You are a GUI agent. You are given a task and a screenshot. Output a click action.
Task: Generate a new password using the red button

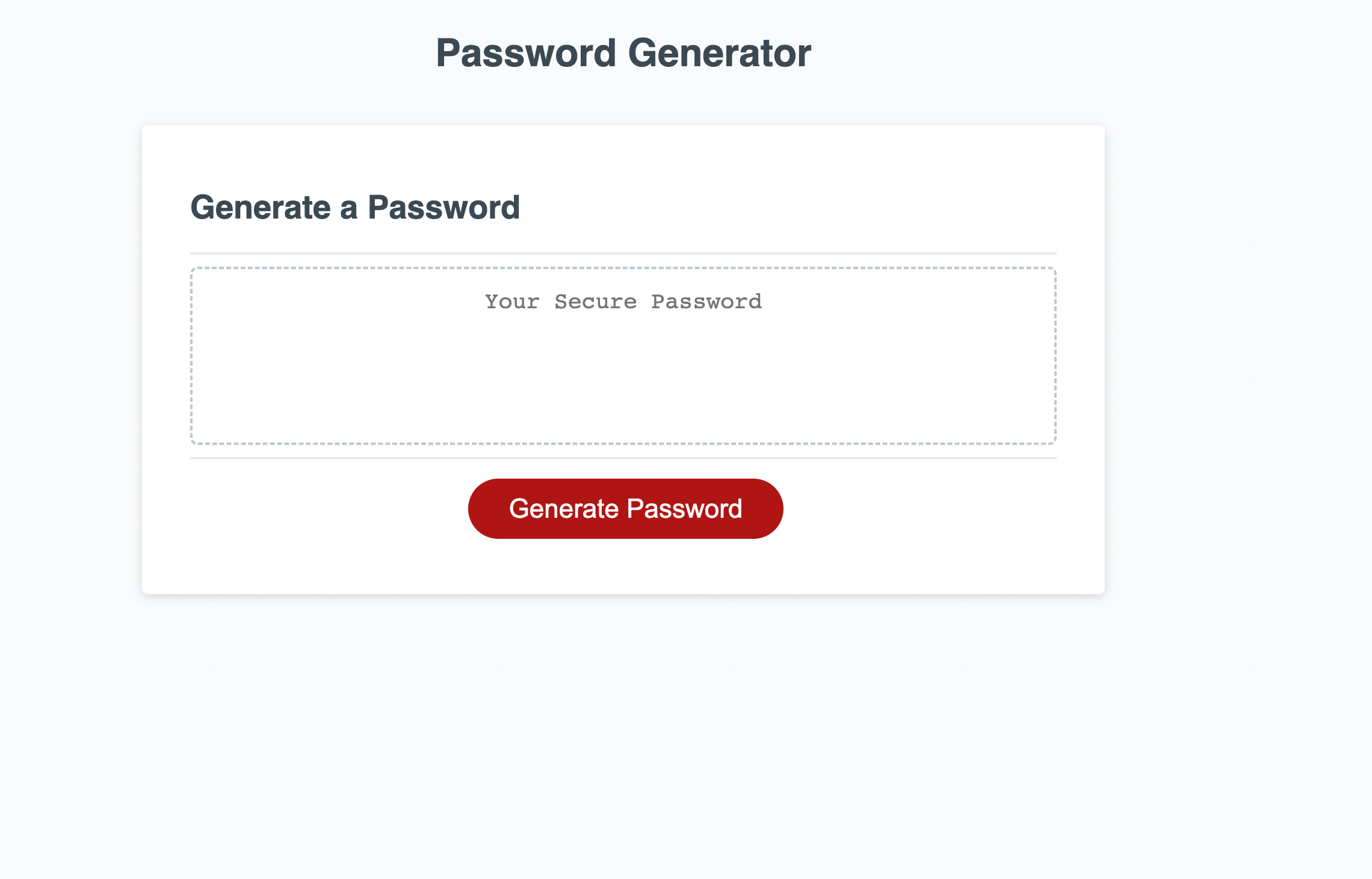[626, 508]
